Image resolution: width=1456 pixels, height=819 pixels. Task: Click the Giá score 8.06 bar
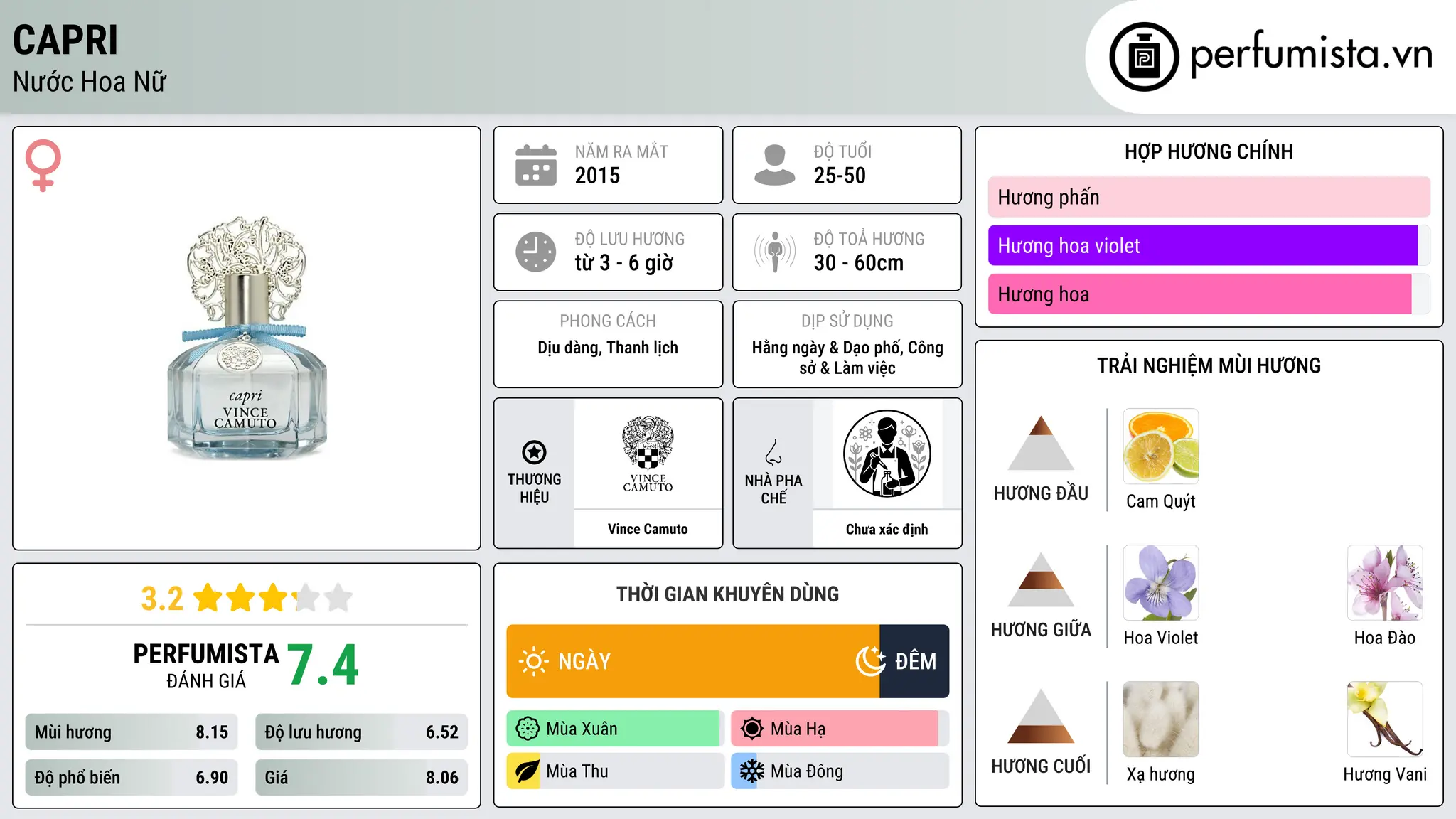tap(361, 778)
